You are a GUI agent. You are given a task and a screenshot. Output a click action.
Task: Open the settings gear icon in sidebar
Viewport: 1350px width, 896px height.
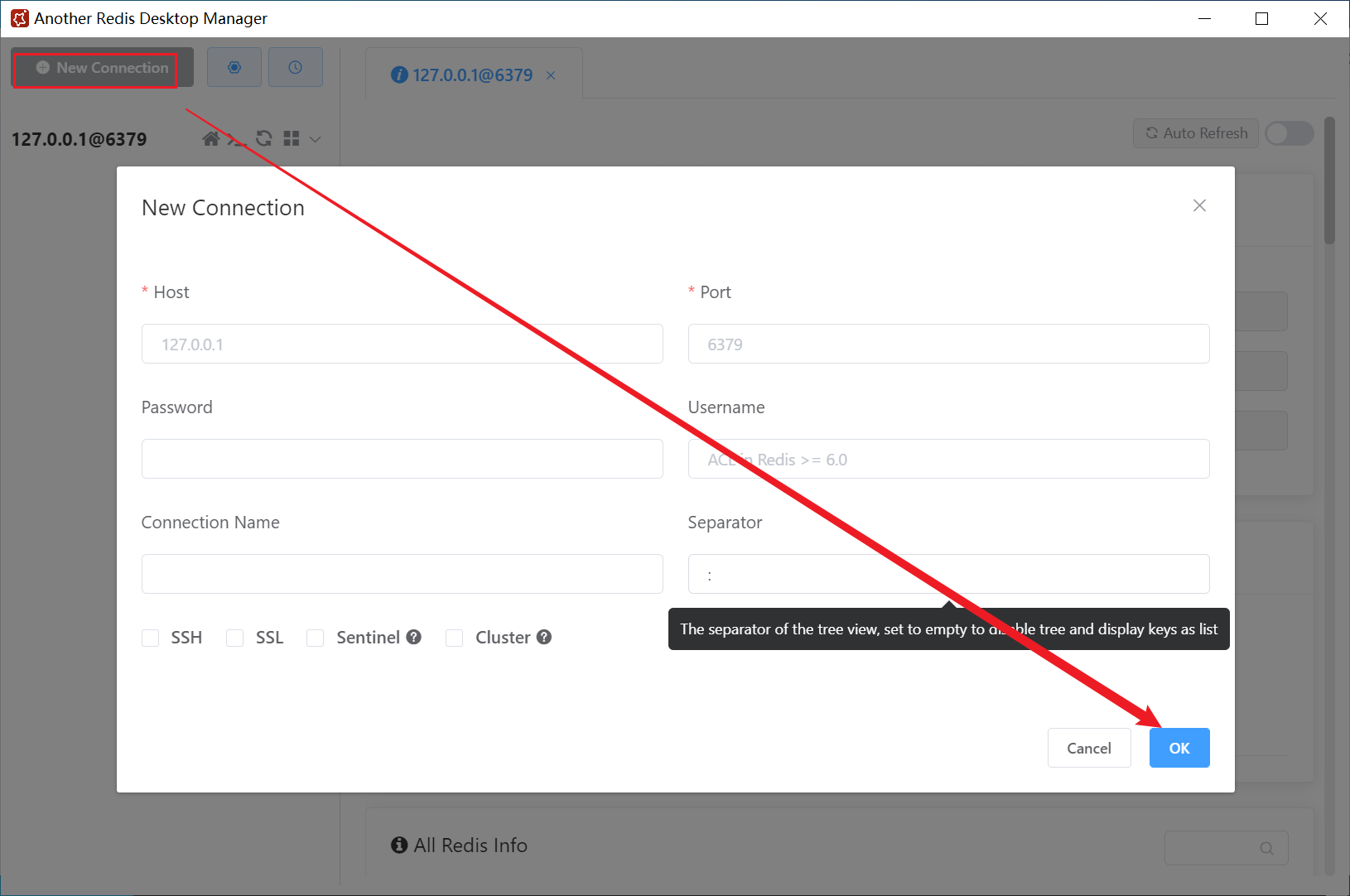tap(234, 67)
